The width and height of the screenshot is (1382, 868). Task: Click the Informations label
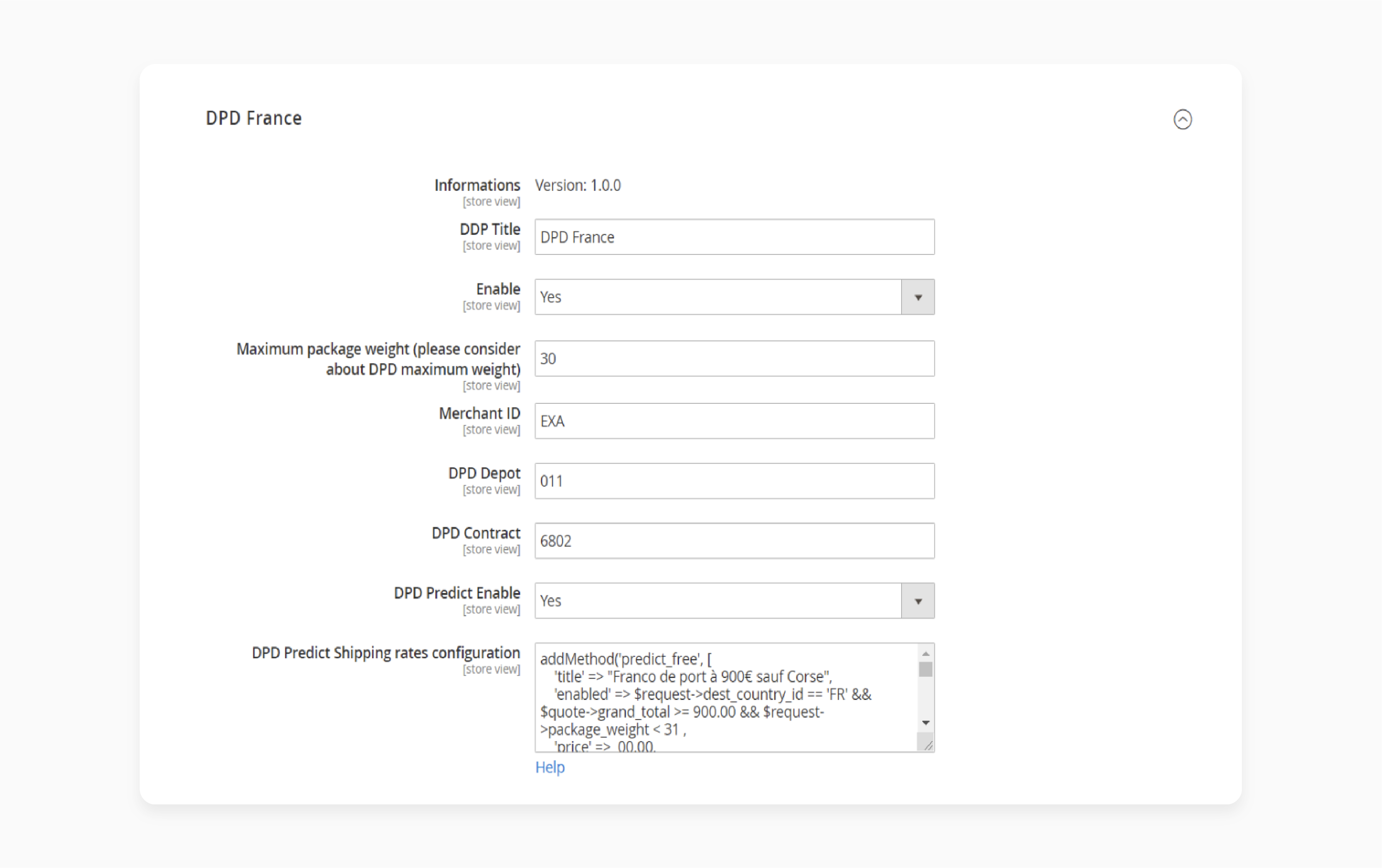[477, 185]
